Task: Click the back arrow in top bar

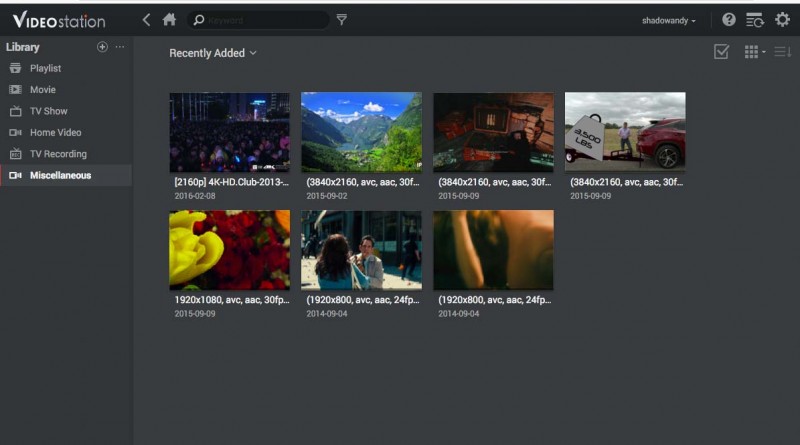Action: point(147,19)
